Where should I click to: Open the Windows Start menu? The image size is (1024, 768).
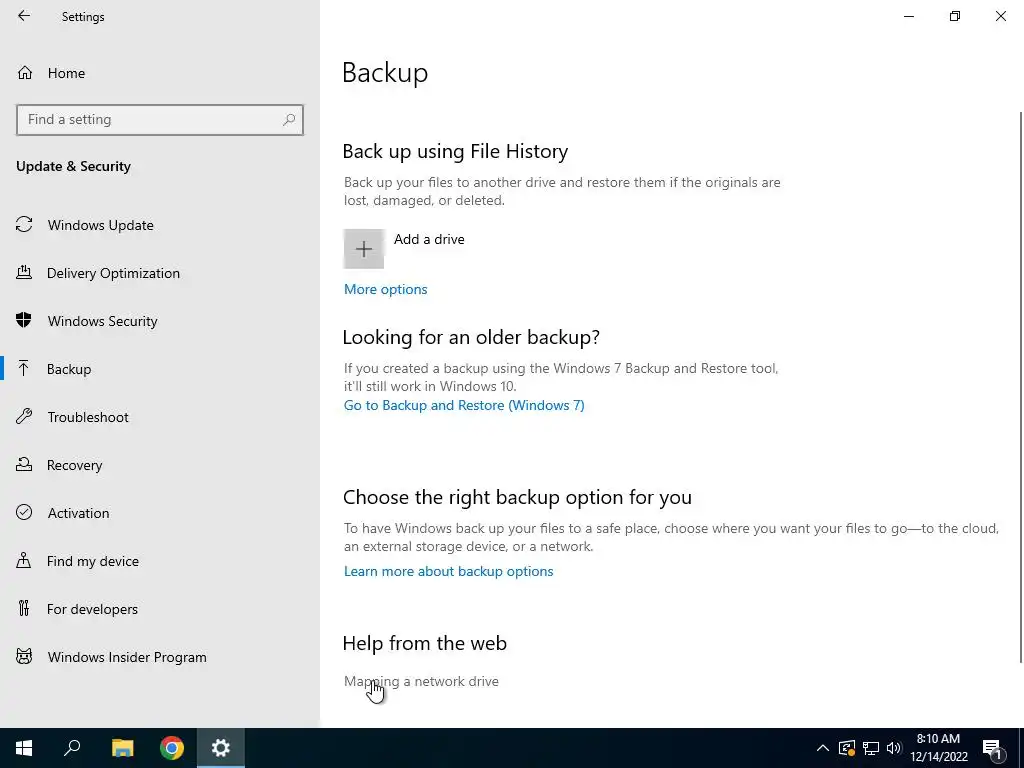click(x=24, y=748)
